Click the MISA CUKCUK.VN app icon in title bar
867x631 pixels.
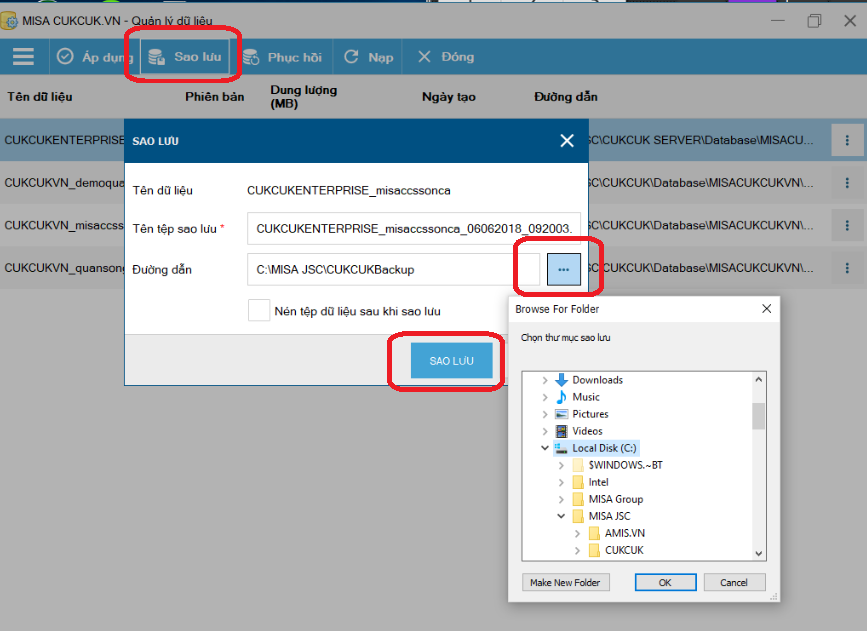tap(9, 21)
